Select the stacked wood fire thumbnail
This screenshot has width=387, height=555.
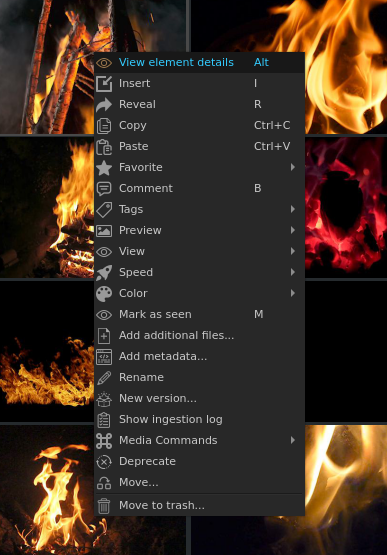(47, 207)
